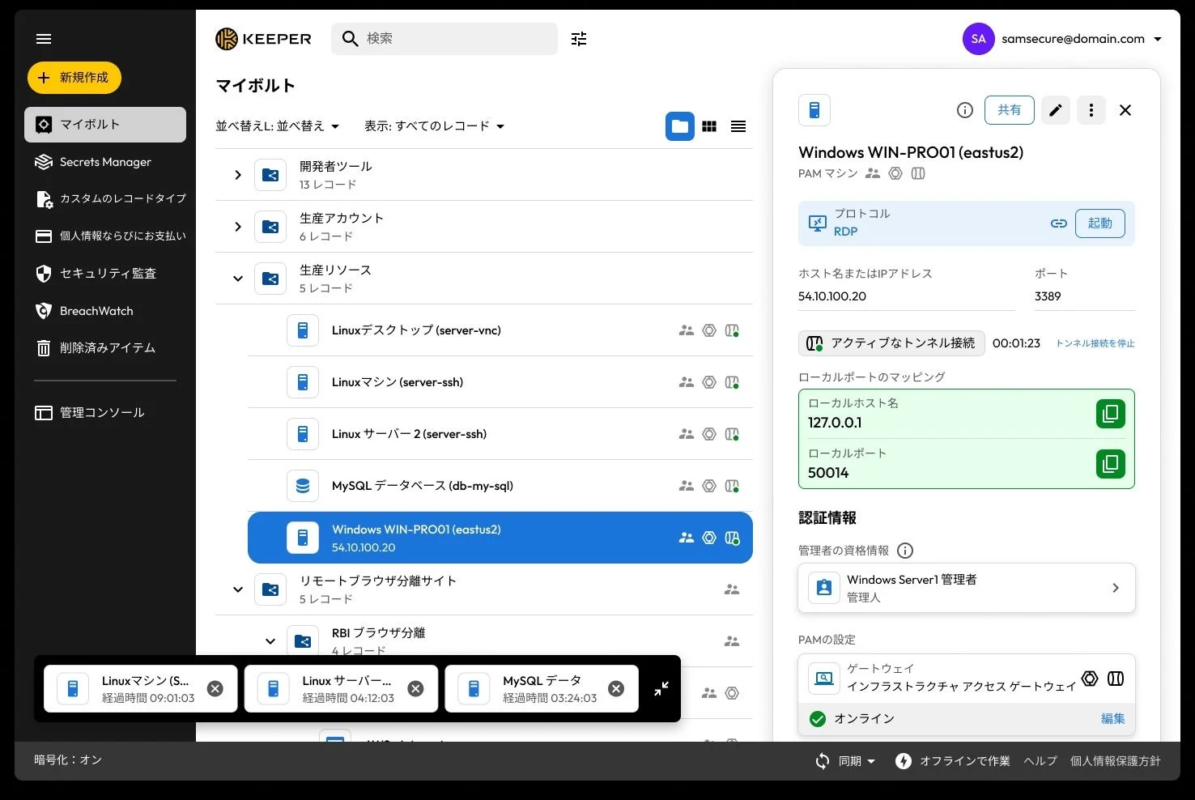Click the link icon beside the RDP protocol
The width and height of the screenshot is (1195, 800).
1059,223
